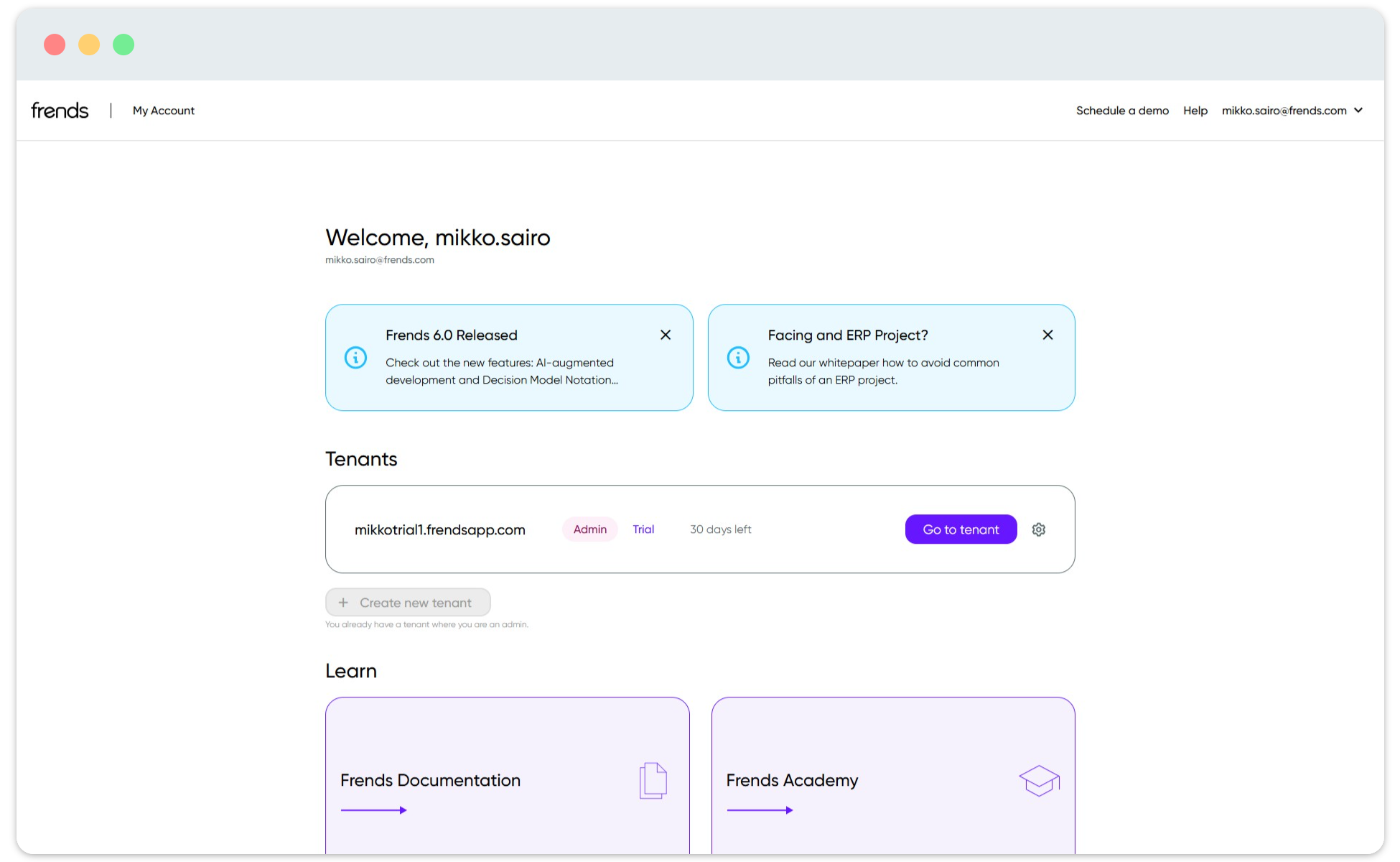Click the document icon on Frends Documentation card
Image resolution: width=1400 pixels, height=862 pixels.
652,780
